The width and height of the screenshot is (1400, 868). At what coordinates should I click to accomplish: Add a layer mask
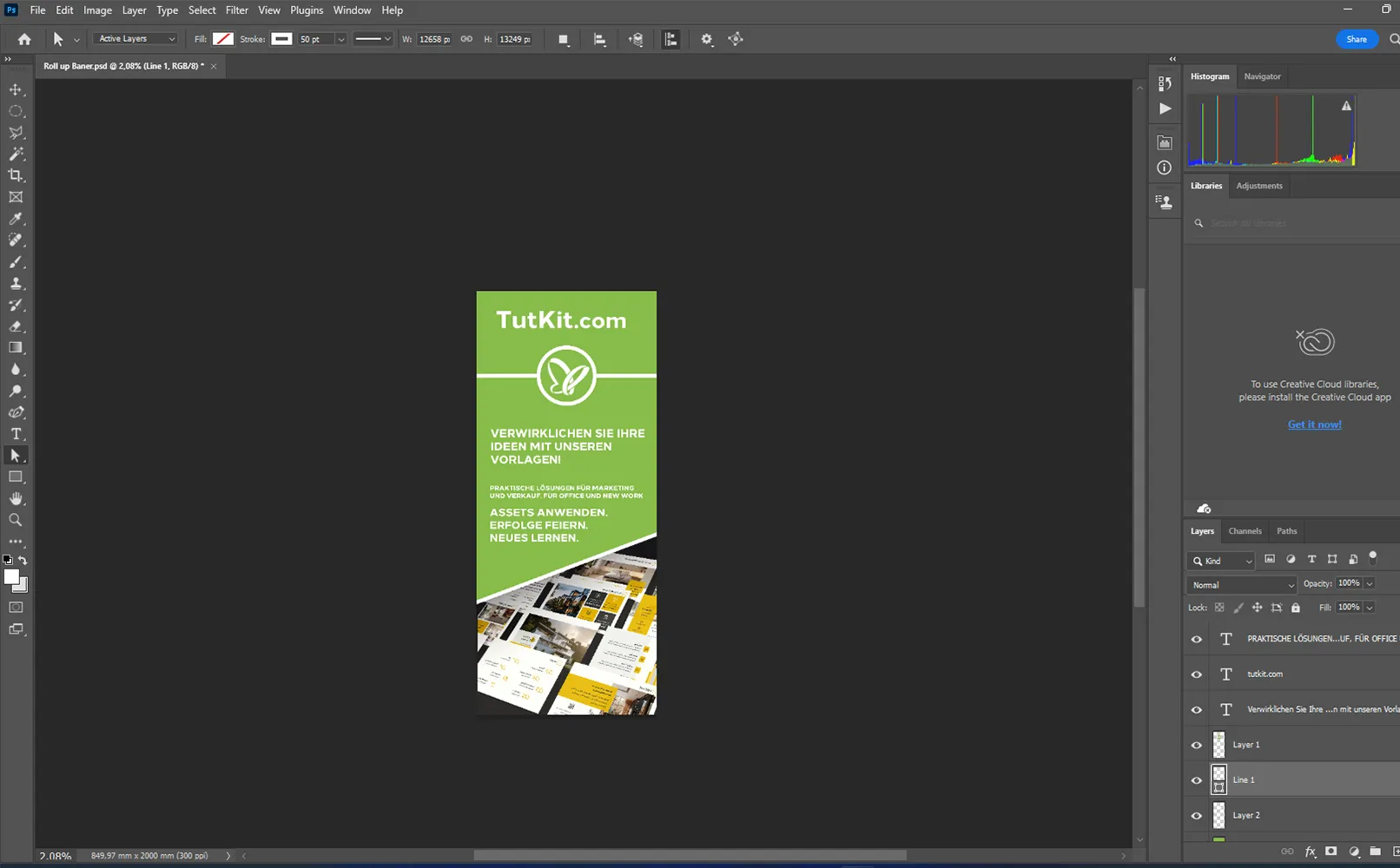coord(1331,852)
